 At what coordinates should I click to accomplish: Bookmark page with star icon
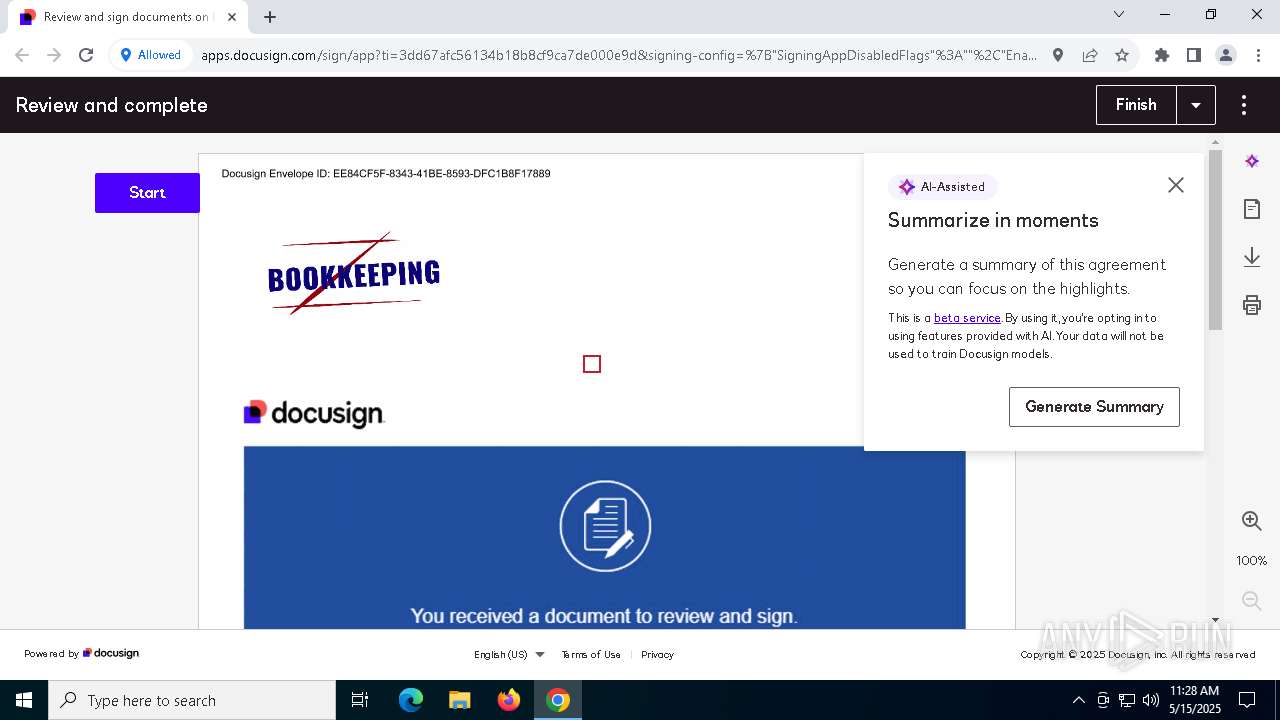[x=1122, y=55]
